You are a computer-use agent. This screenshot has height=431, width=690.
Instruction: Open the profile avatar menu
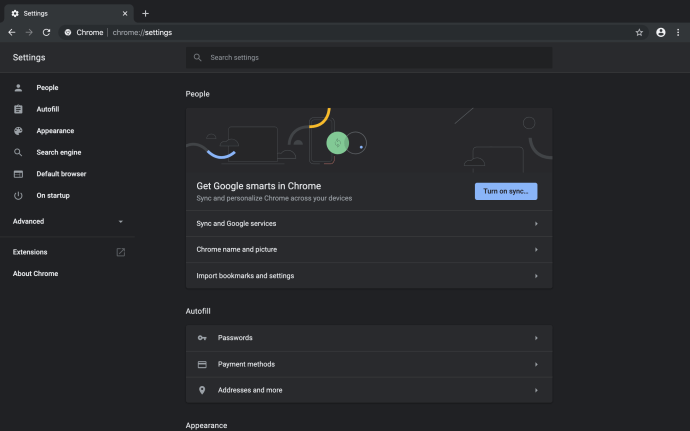click(661, 33)
